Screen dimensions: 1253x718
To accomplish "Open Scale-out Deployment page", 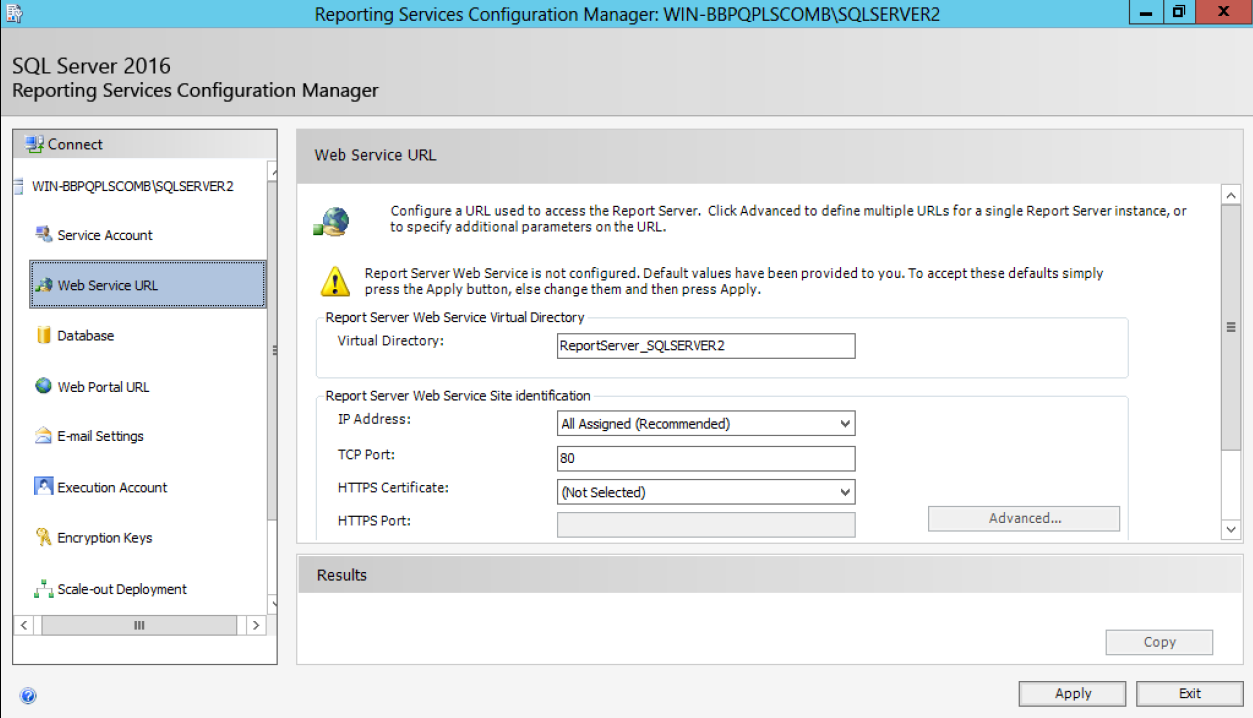I will tap(122, 589).
